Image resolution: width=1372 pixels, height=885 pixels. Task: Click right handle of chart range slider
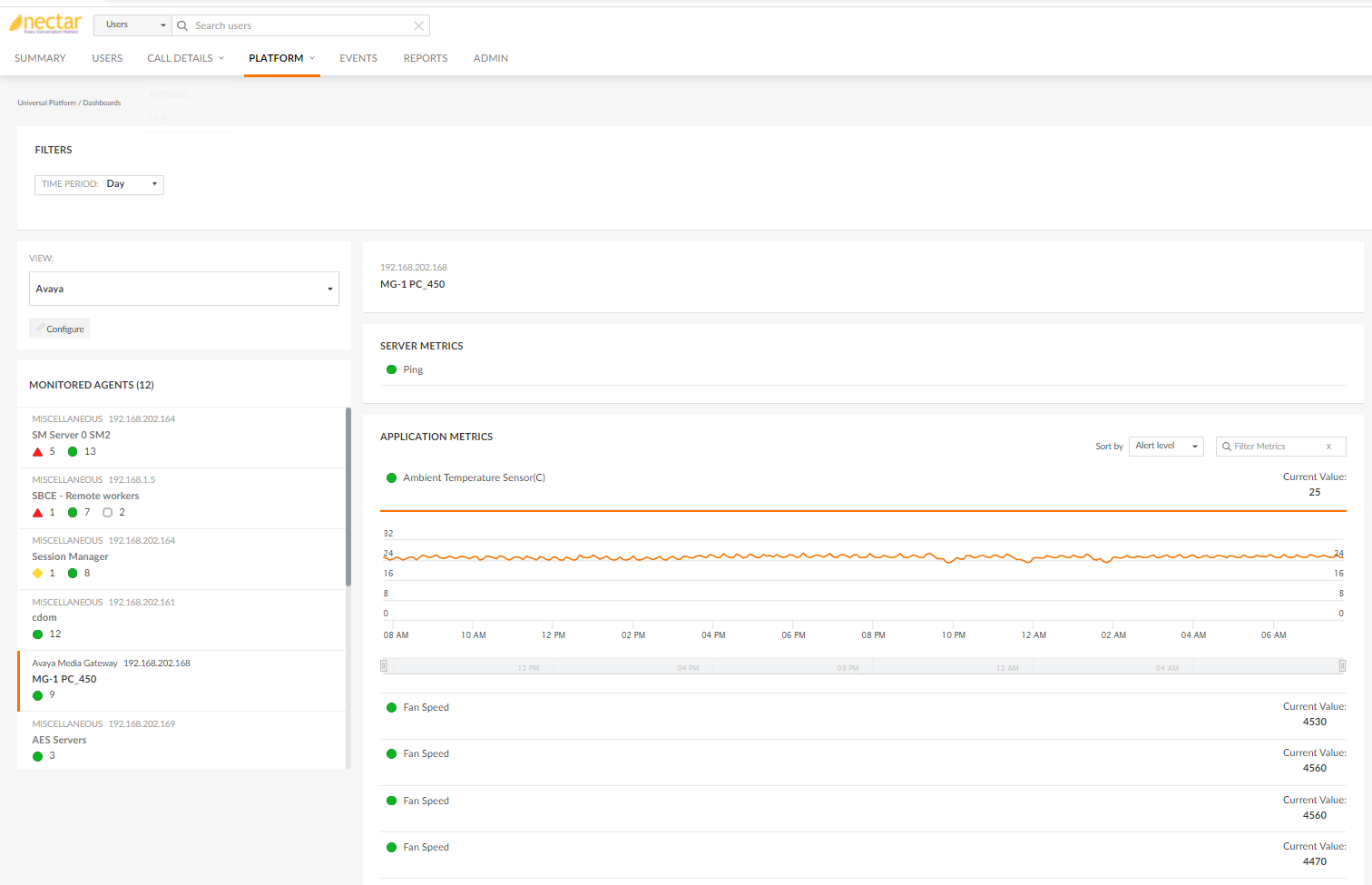coord(1343,666)
